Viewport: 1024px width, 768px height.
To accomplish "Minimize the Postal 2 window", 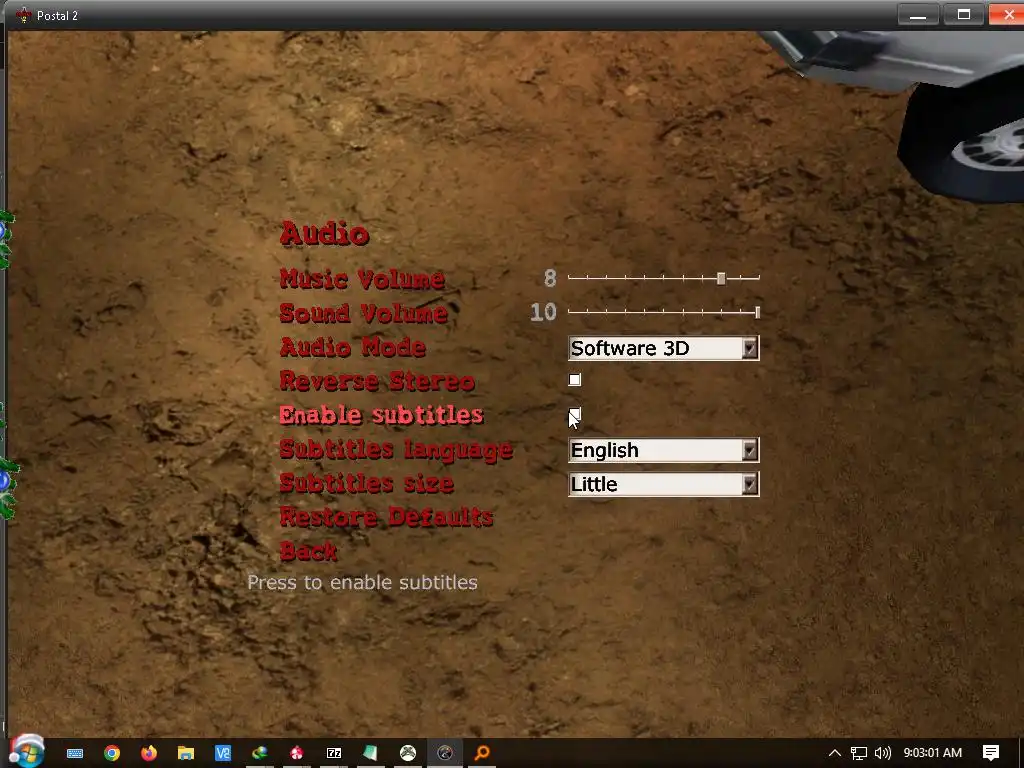I will tap(918, 14).
